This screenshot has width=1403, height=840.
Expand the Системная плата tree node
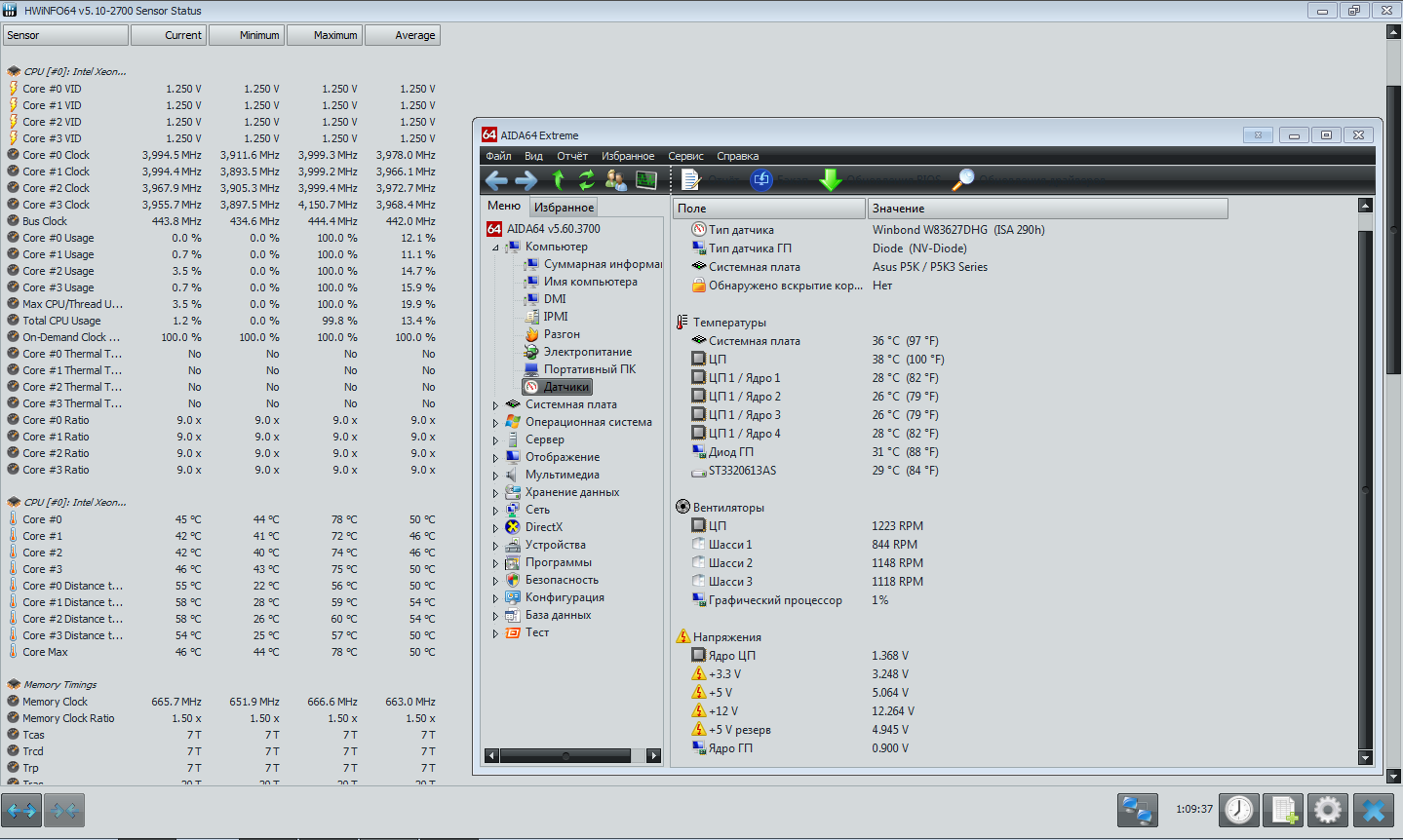(x=495, y=405)
